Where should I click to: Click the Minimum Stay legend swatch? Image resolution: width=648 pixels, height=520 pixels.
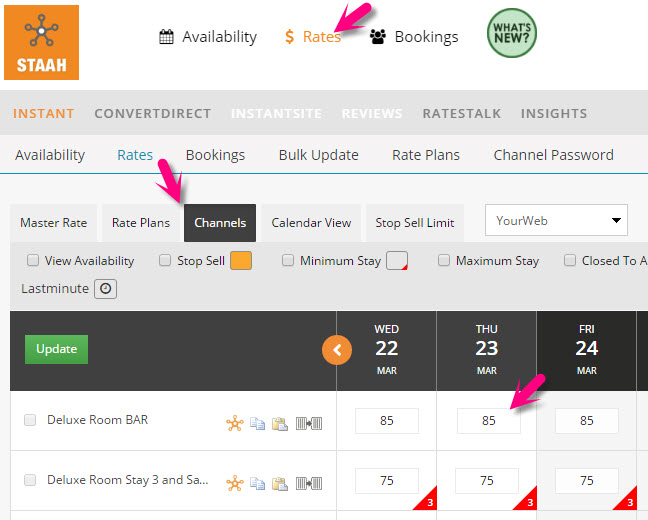(397, 261)
